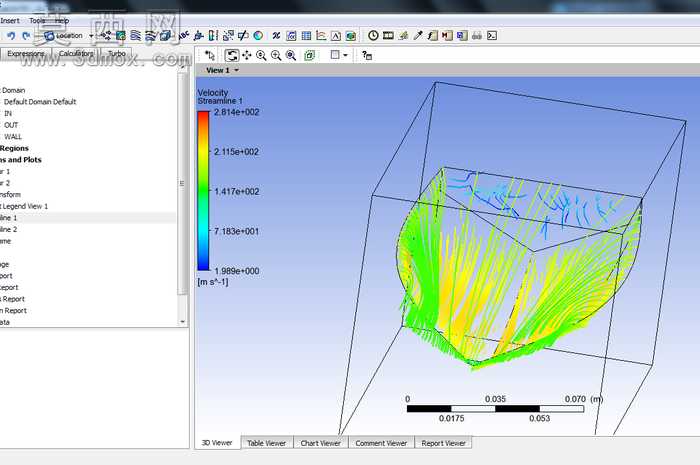Click the outline panel vertical scrollbar
The height and width of the screenshot is (465, 700).
click(182, 183)
